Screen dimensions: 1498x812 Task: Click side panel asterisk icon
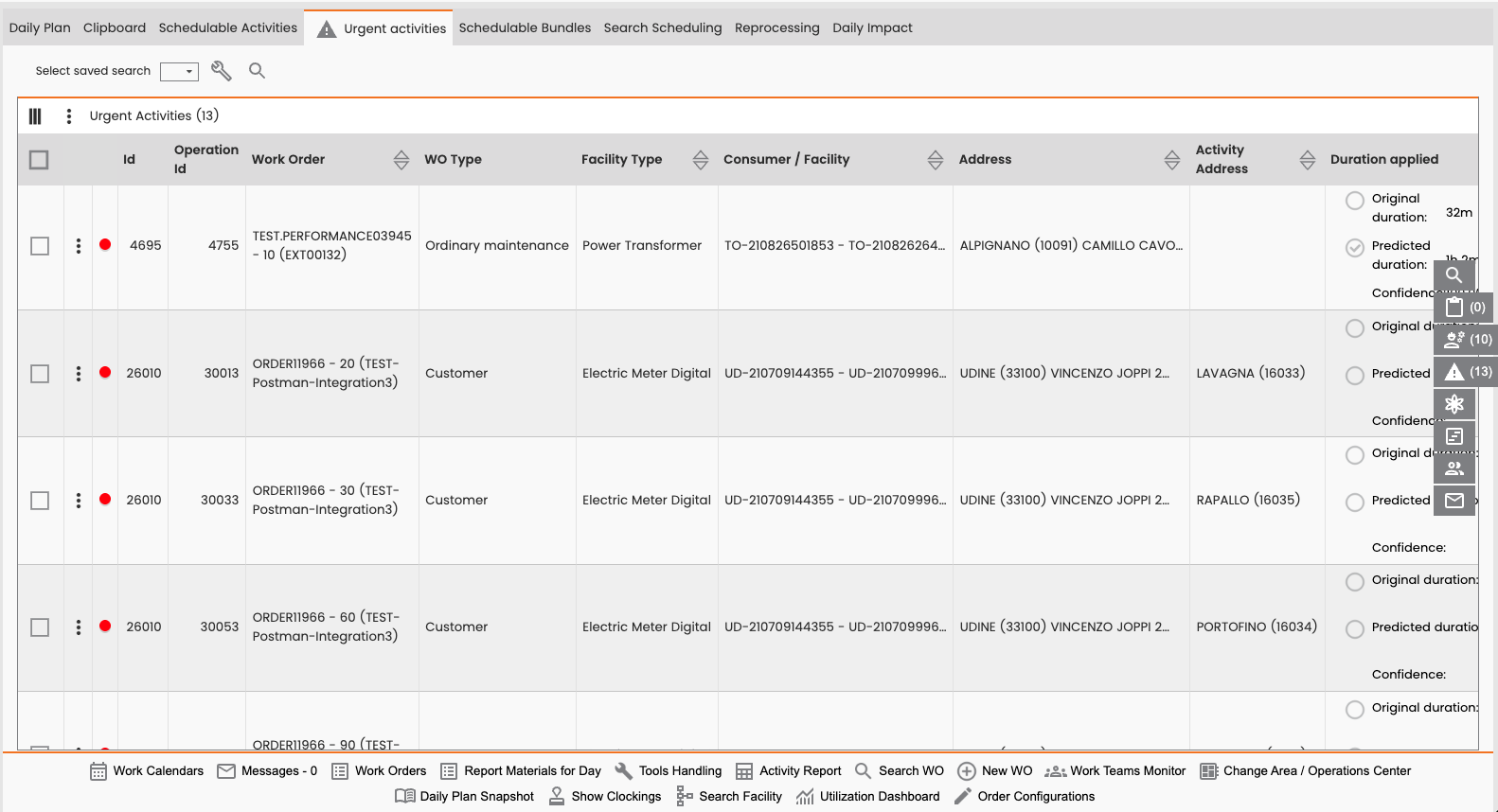pyautogui.click(x=1454, y=404)
